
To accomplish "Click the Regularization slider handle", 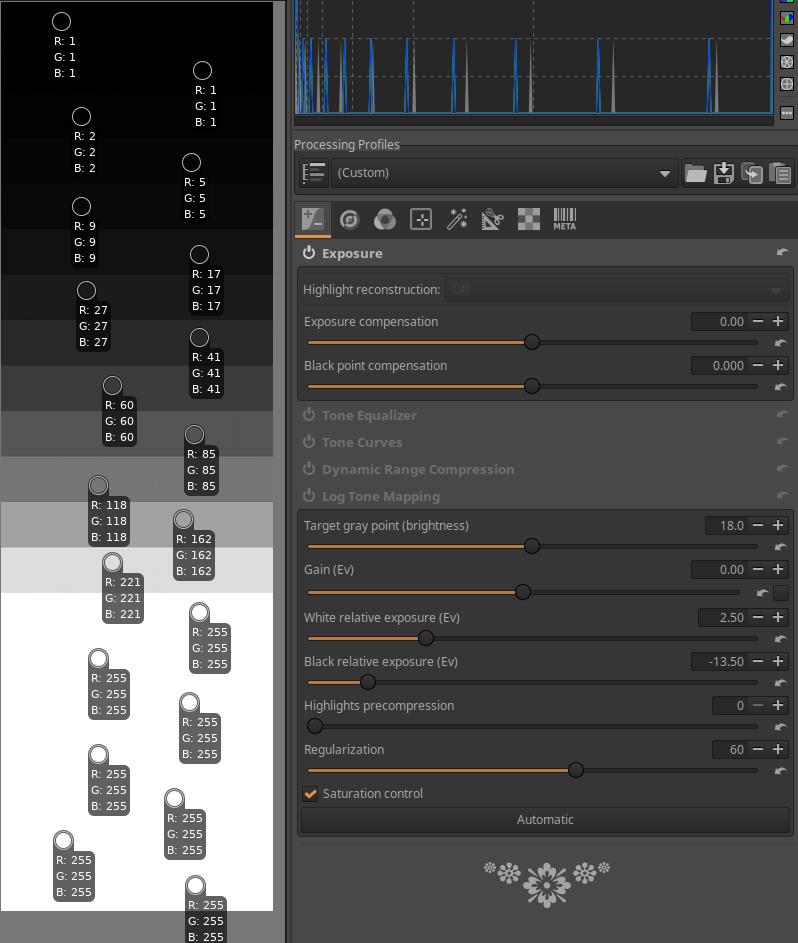I will pyautogui.click(x=576, y=770).
